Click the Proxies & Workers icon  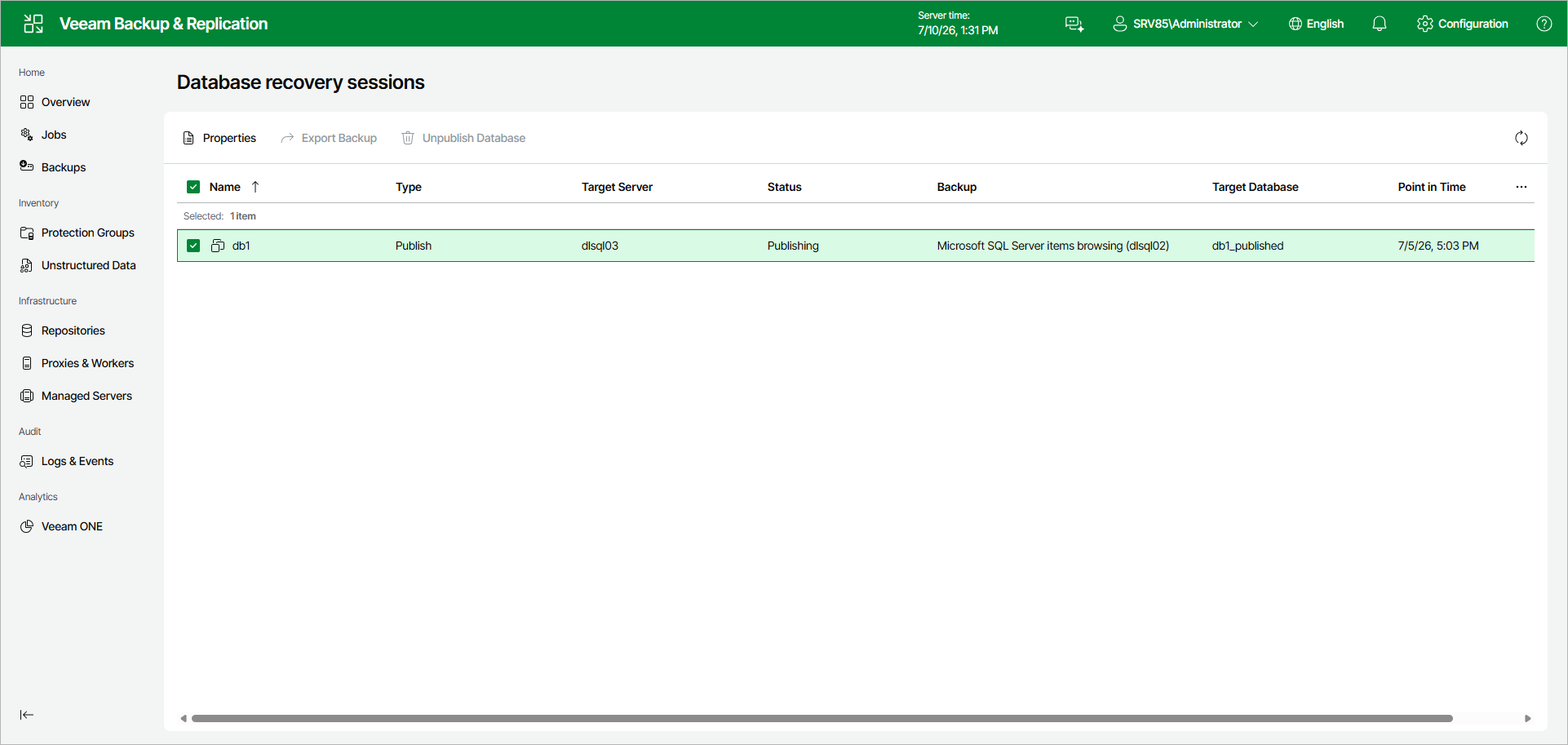[x=27, y=363]
